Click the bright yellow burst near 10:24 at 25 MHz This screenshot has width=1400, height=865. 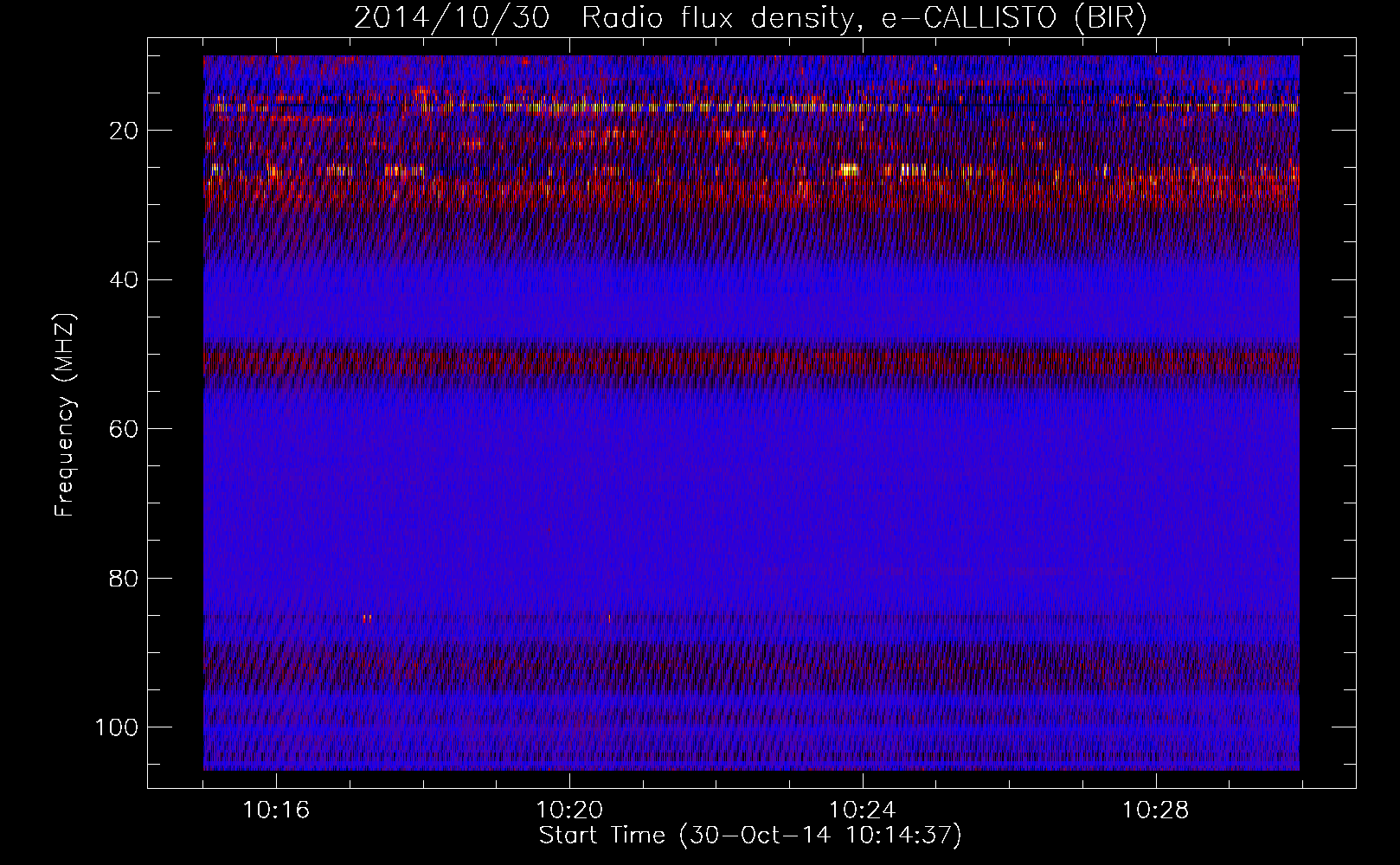pyautogui.click(x=851, y=170)
